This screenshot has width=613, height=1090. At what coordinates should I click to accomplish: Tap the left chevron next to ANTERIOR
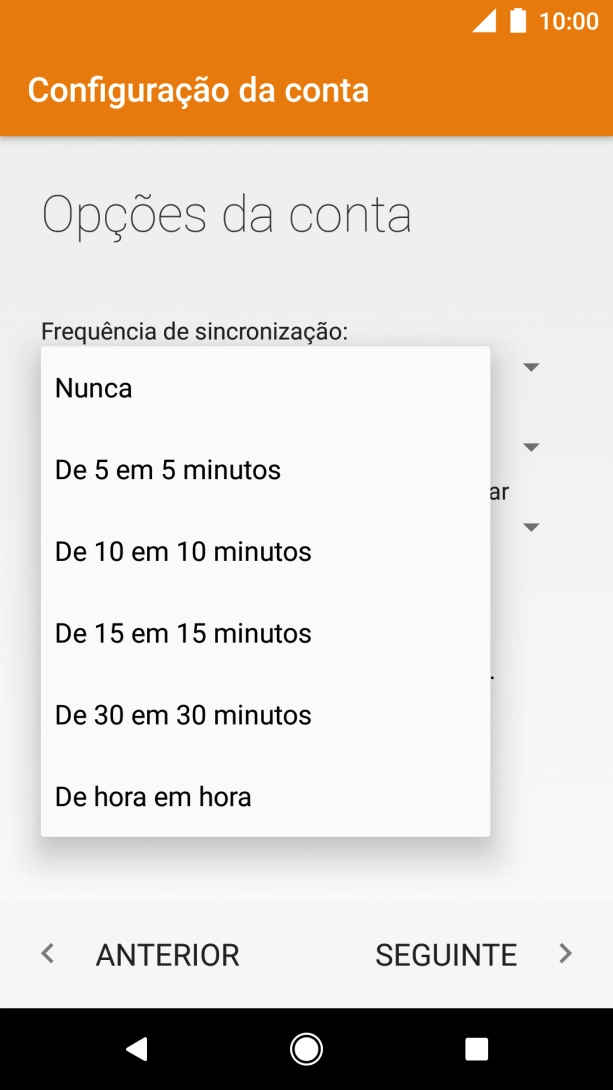point(46,954)
